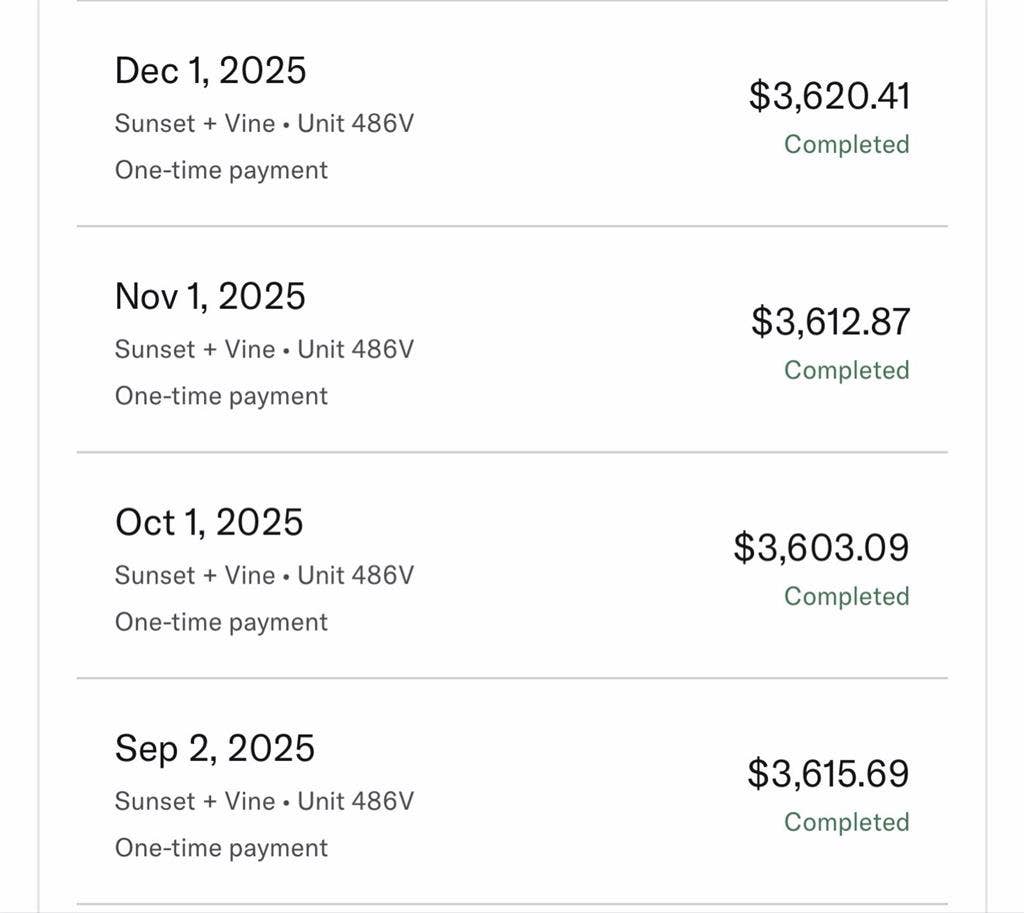This screenshot has width=1024, height=913.
Task: Click Sunset + Vine Unit 486V under Oct 1
Action: point(264,576)
